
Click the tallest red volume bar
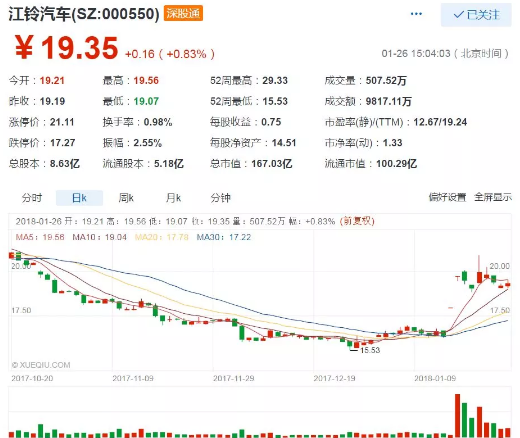457,416
